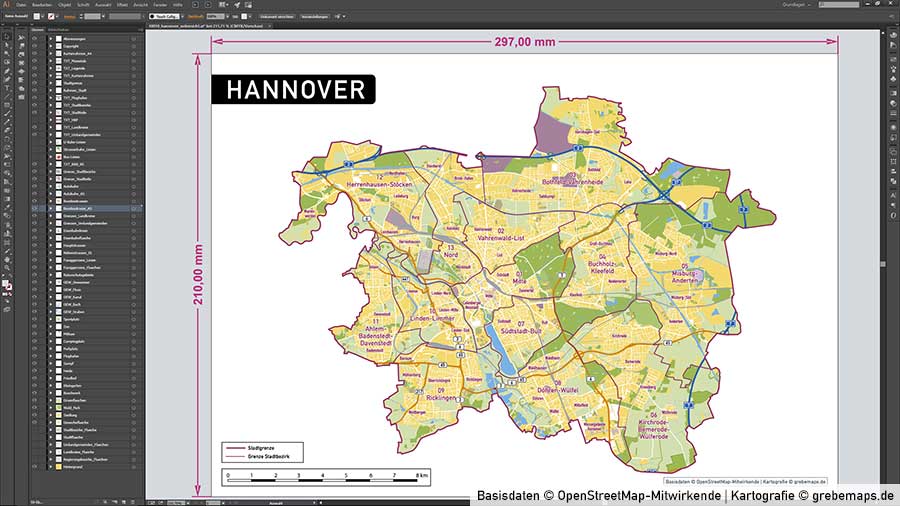Screen dimensions: 900x506
Task: Select the Hand tool
Action: tap(7, 258)
